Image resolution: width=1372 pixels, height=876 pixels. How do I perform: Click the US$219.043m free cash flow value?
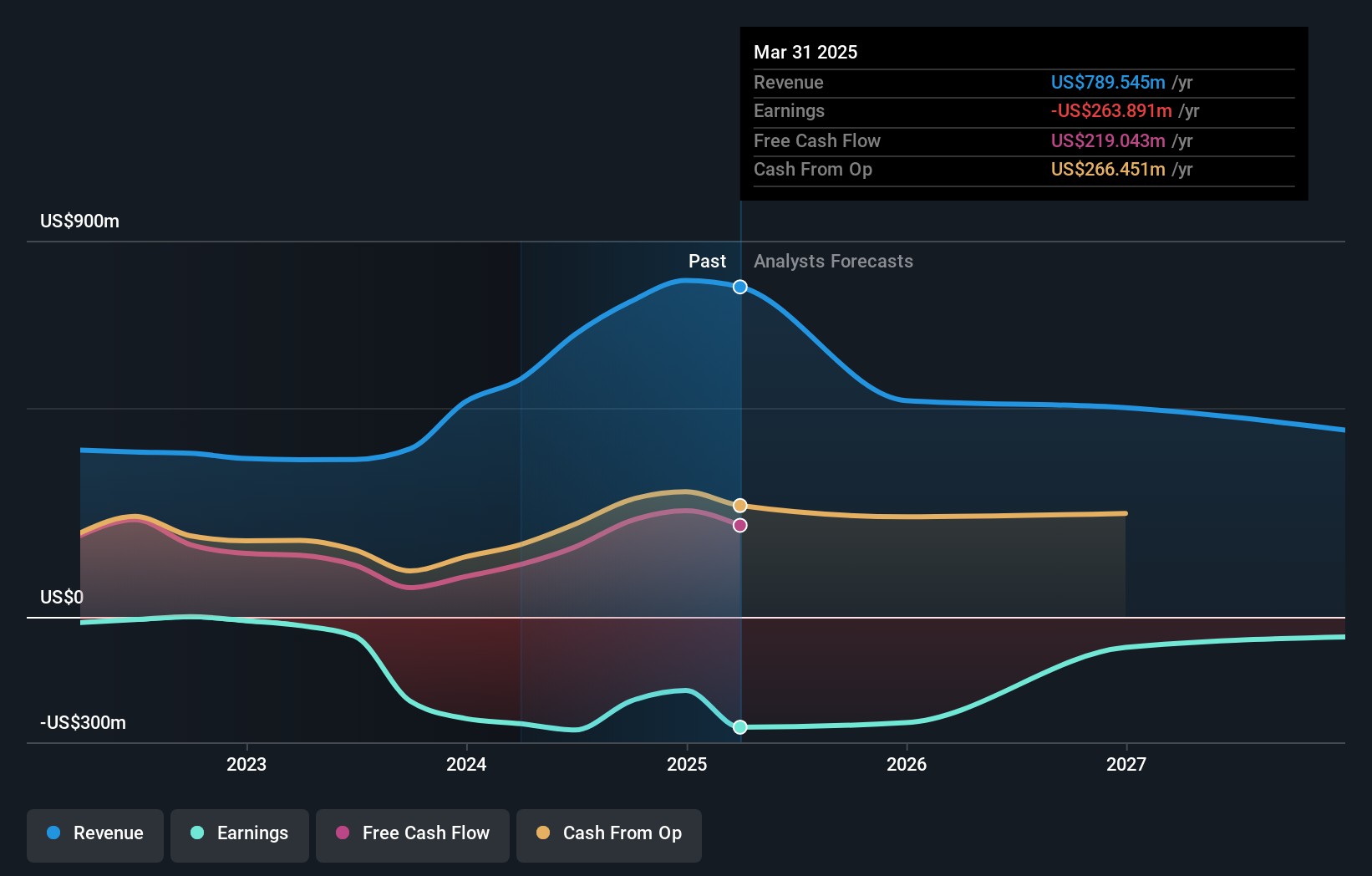pyautogui.click(x=1108, y=141)
